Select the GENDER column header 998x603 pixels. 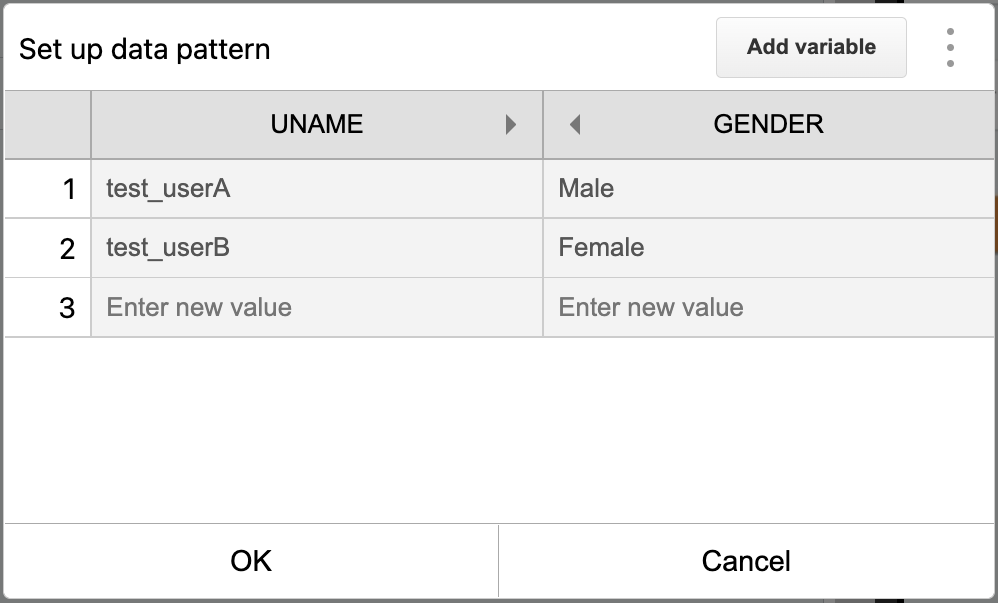coord(768,124)
